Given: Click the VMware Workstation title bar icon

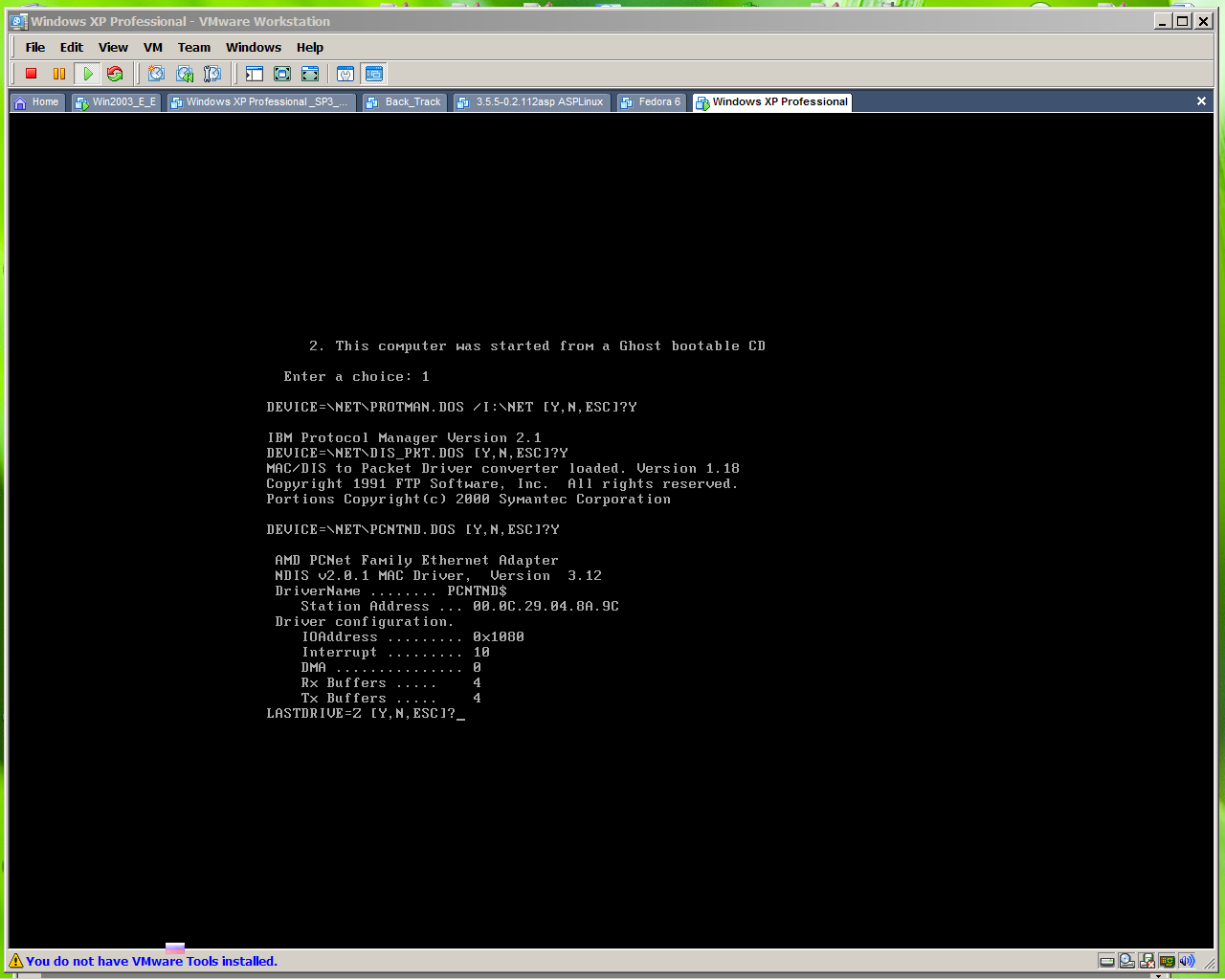Looking at the screenshot, I should 18,21.
